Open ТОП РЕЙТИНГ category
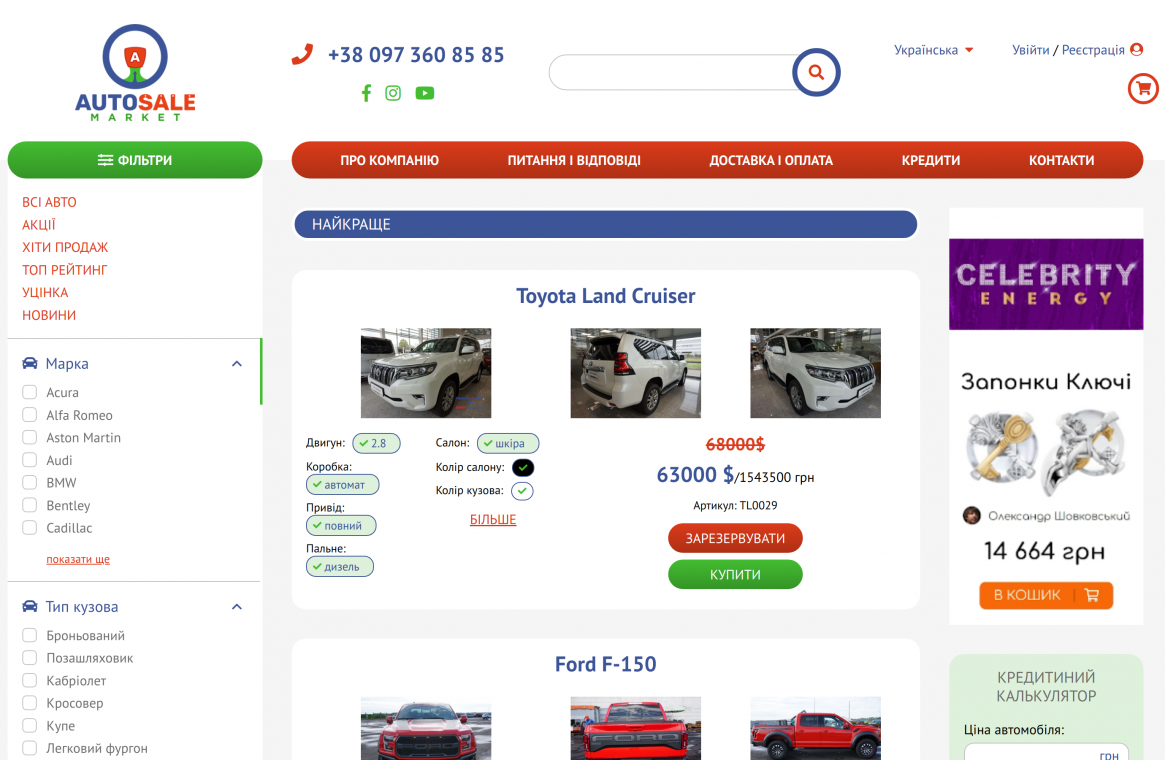 (x=65, y=270)
